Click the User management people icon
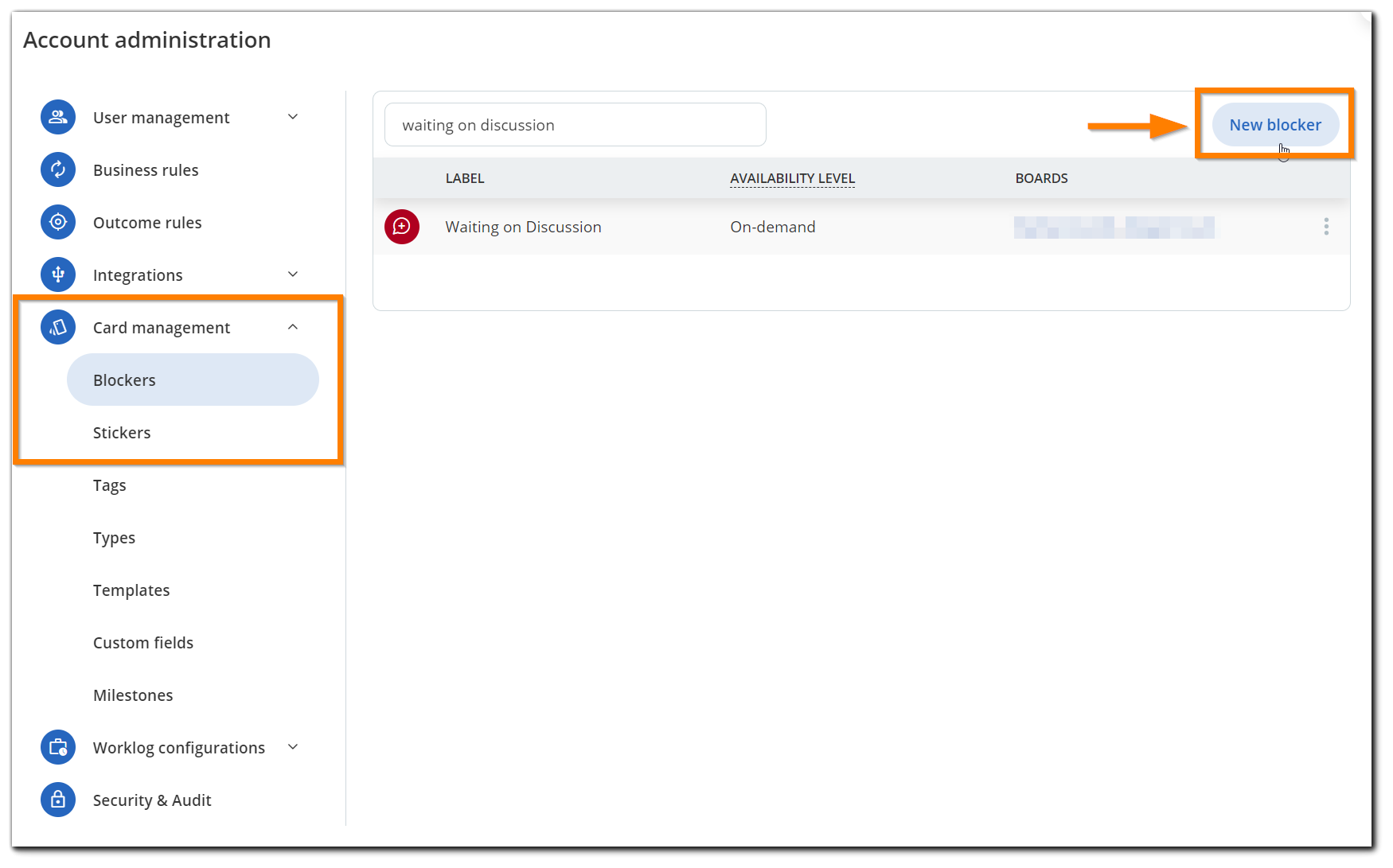Screen dimensions: 1393x868 coord(58,117)
